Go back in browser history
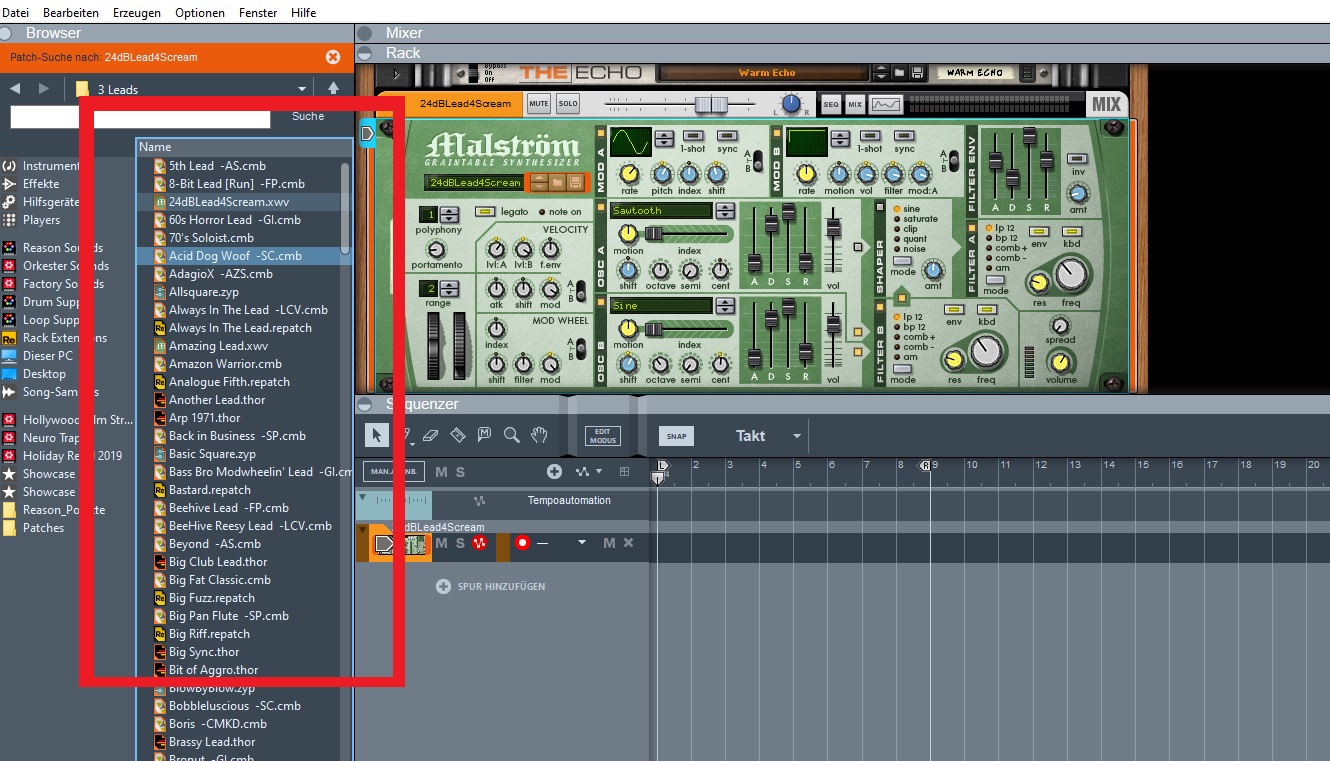Image resolution: width=1330 pixels, height=761 pixels. coord(15,89)
